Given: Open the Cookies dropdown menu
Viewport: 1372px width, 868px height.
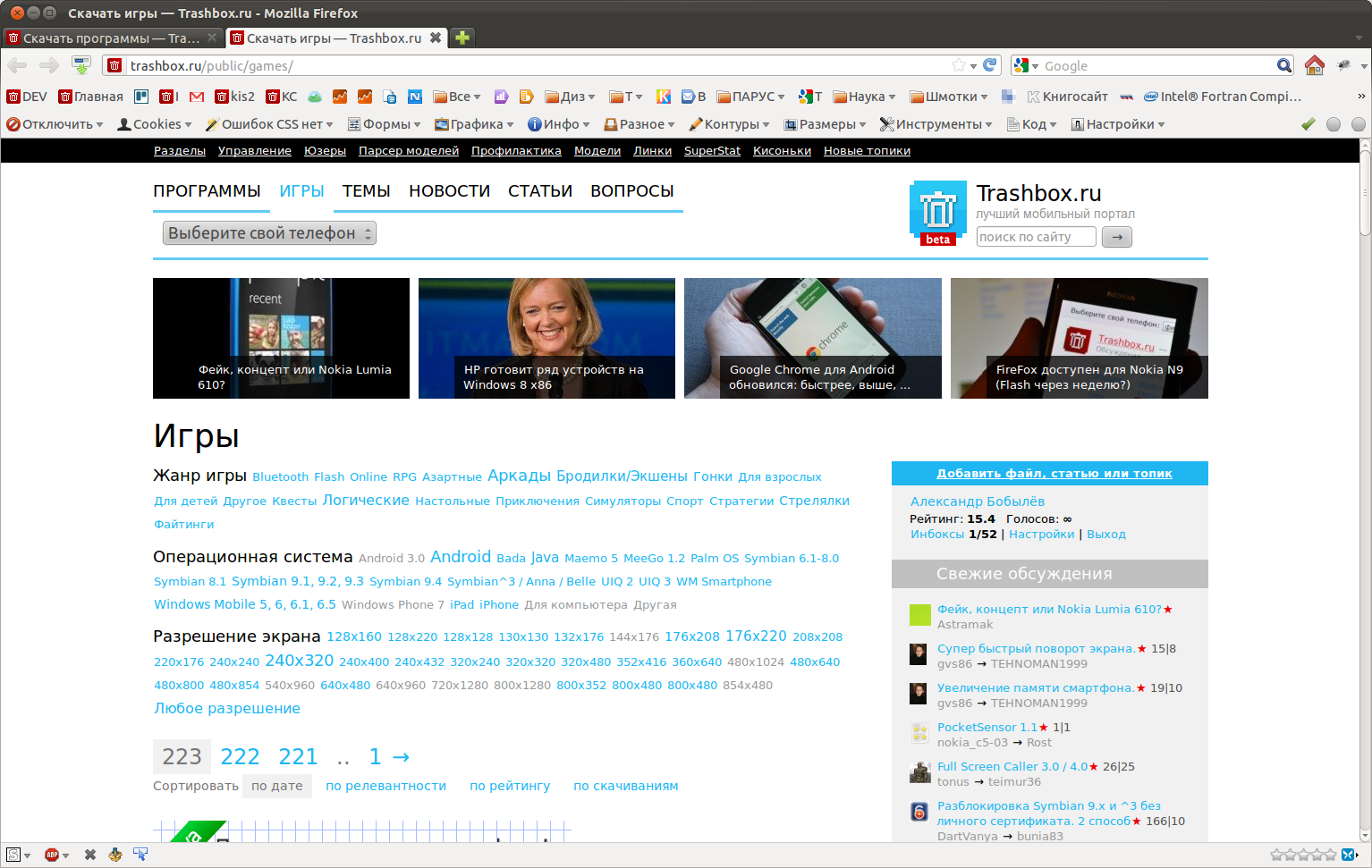Looking at the screenshot, I should coord(155,124).
